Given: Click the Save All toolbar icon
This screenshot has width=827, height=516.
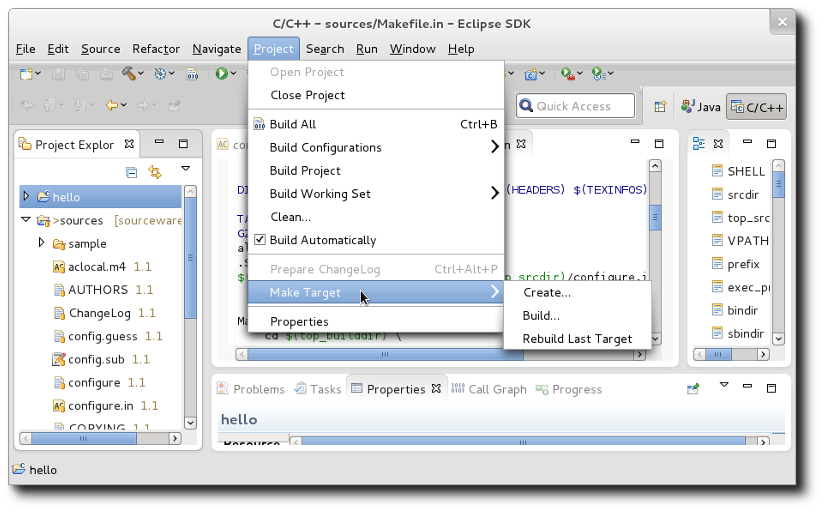Looking at the screenshot, I should [x=82, y=74].
